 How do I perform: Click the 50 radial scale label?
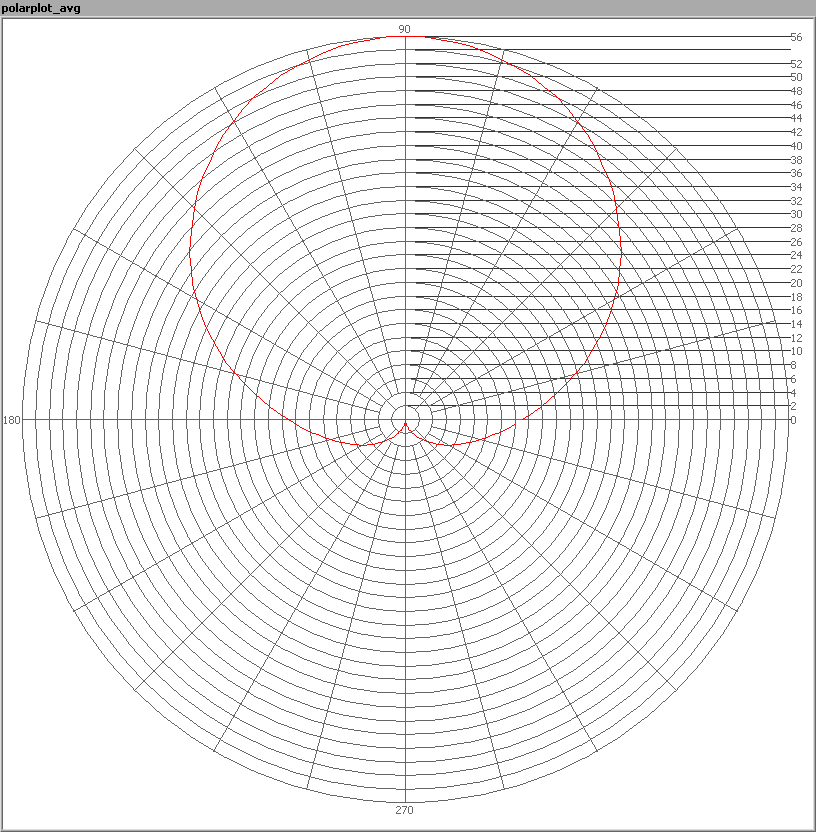point(796,77)
